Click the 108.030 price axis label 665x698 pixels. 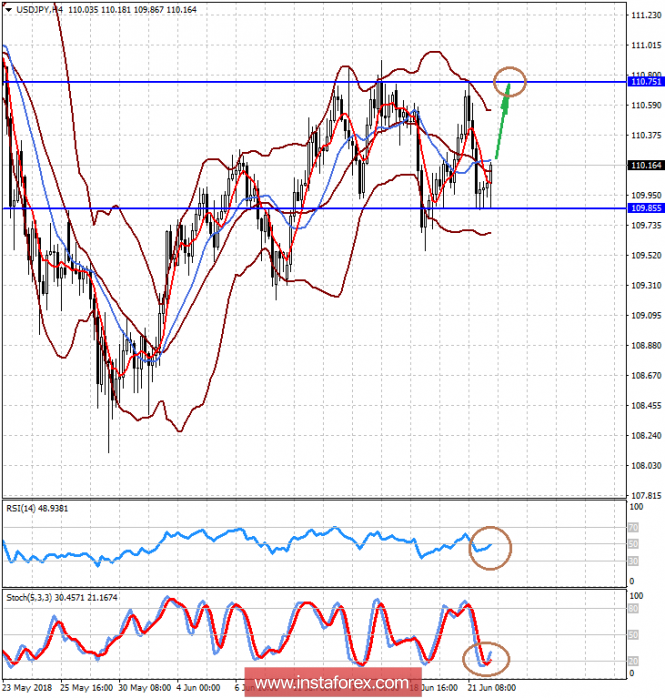coord(645,465)
